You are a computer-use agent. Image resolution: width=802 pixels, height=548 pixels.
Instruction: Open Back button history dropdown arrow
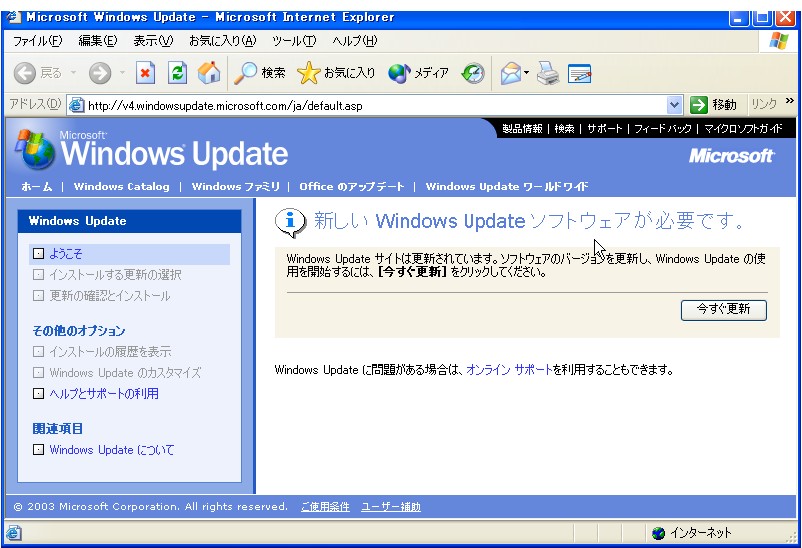click(x=74, y=73)
